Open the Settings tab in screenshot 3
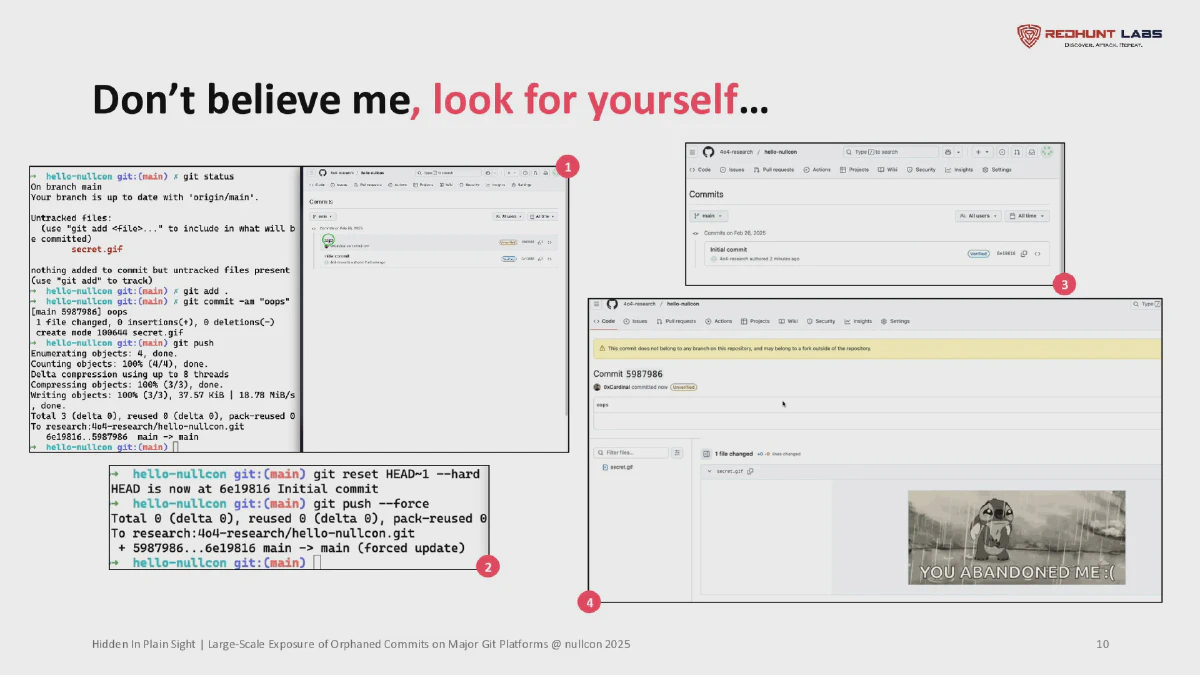The height and width of the screenshot is (675, 1200). pos(997,170)
